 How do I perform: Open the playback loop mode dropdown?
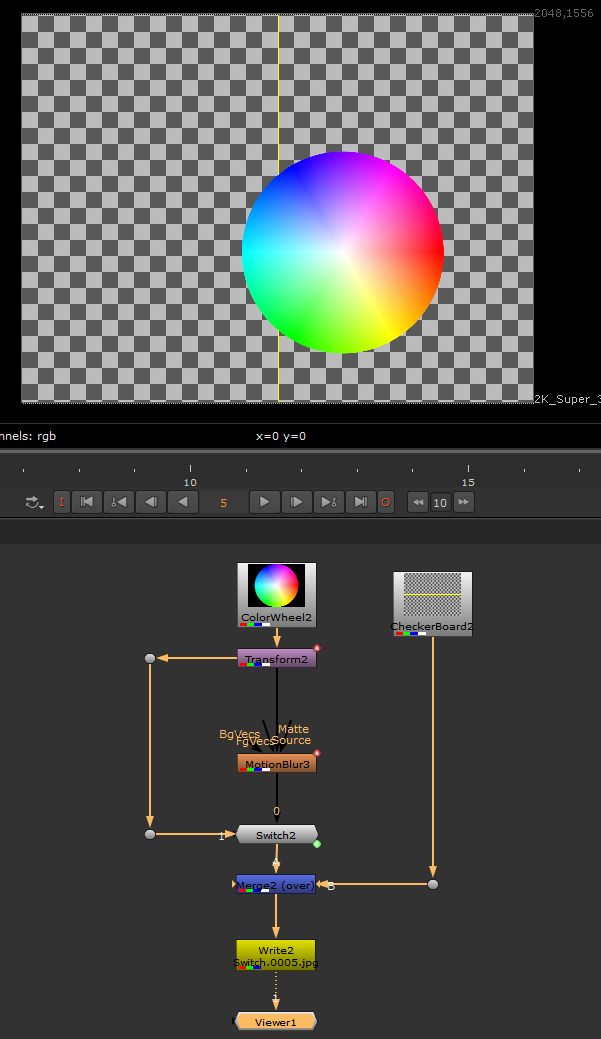pyautogui.click(x=35, y=502)
